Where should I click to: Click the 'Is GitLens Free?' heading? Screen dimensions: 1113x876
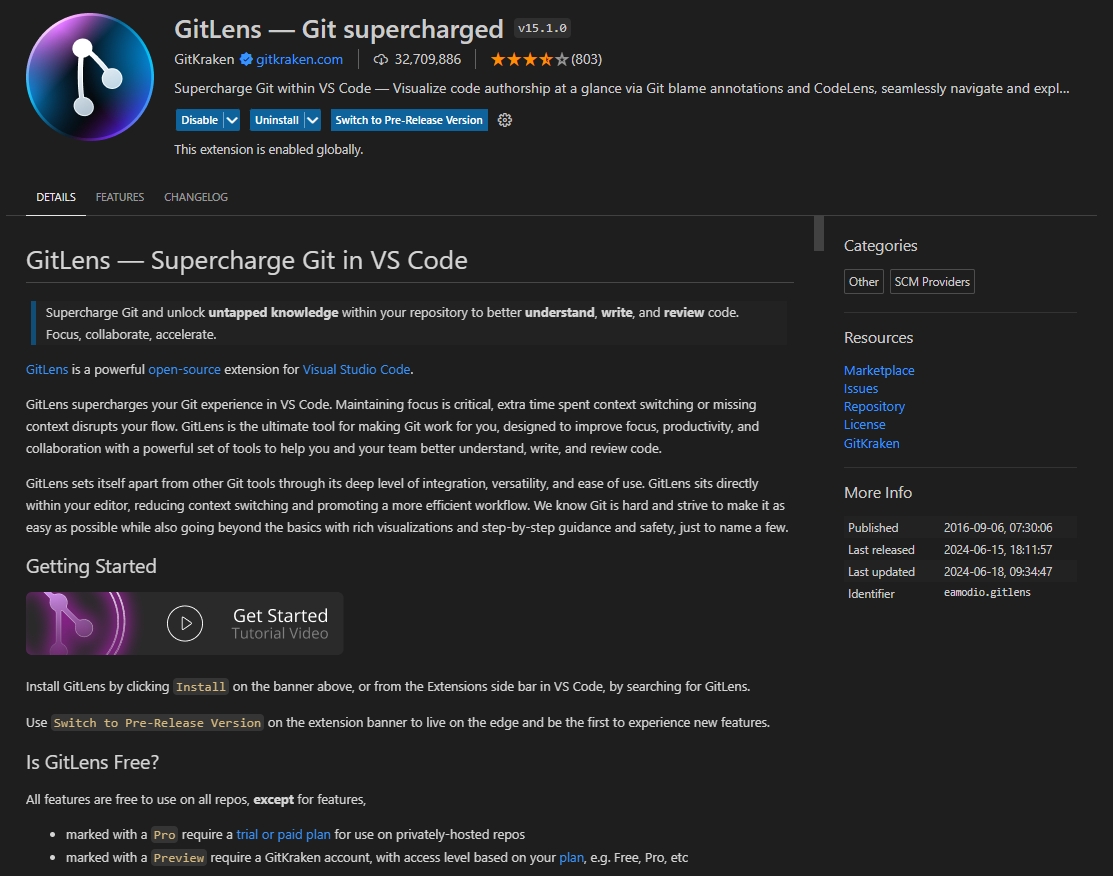[92, 762]
